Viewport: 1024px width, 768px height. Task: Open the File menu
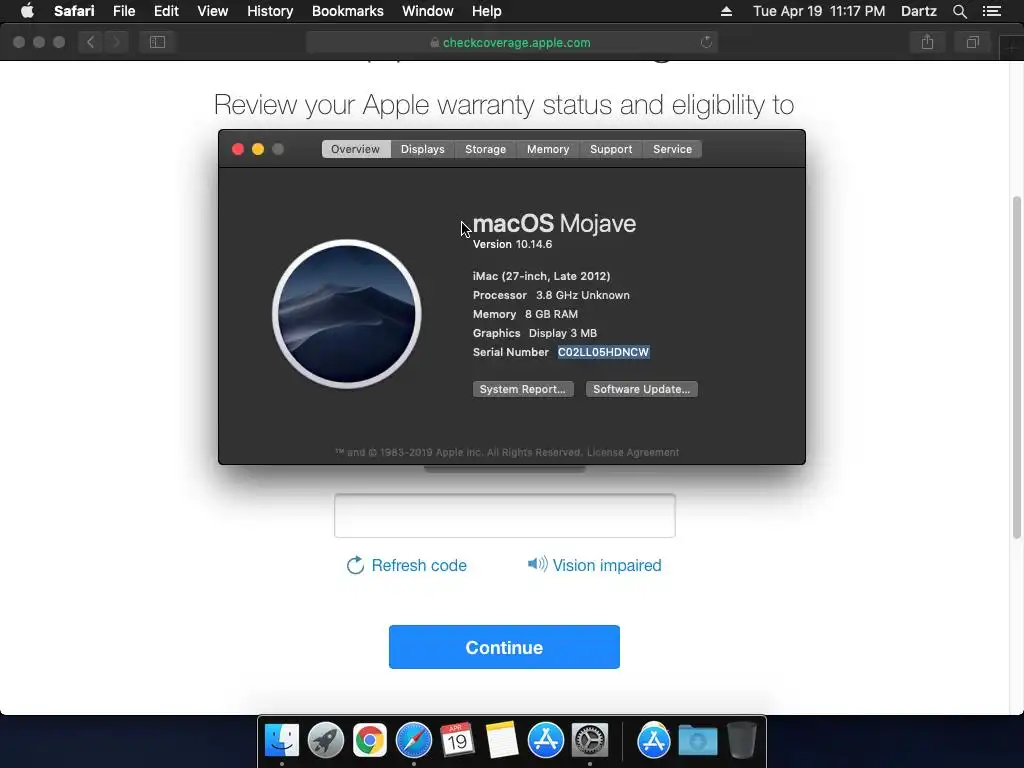click(x=123, y=11)
